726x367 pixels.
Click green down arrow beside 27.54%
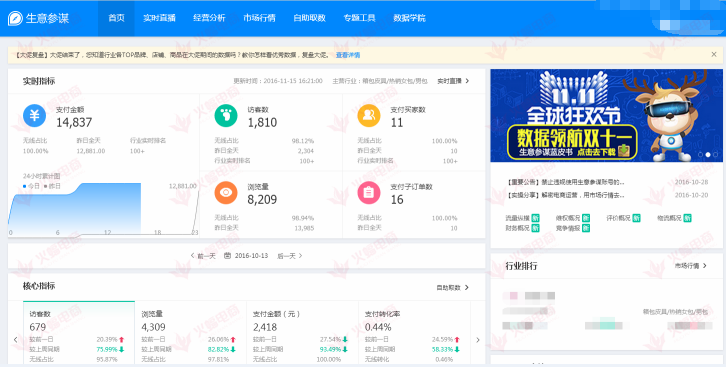click(x=345, y=339)
